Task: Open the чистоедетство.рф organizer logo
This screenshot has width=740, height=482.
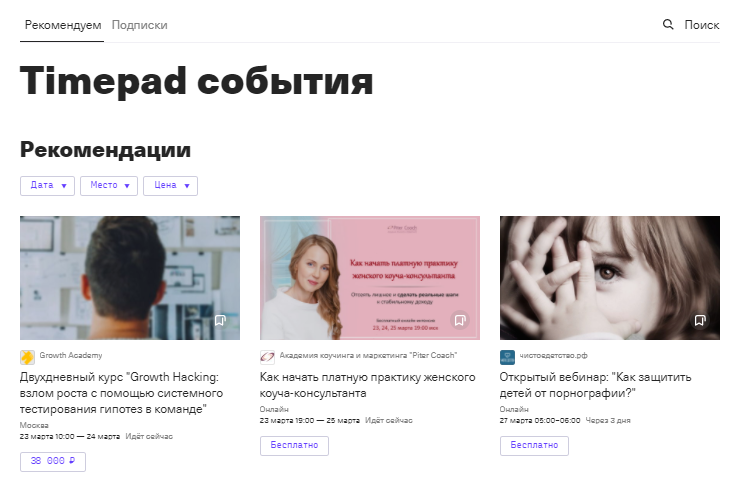Action: coord(507,357)
